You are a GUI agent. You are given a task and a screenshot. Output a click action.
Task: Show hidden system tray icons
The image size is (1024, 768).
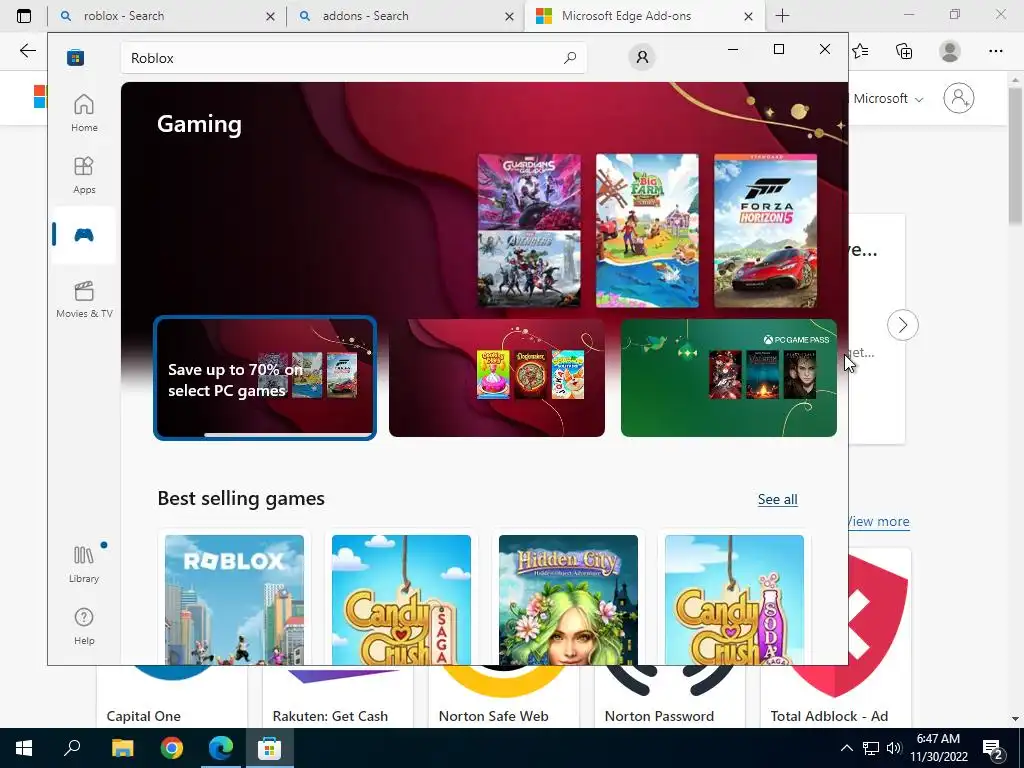[x=846, y=748]
